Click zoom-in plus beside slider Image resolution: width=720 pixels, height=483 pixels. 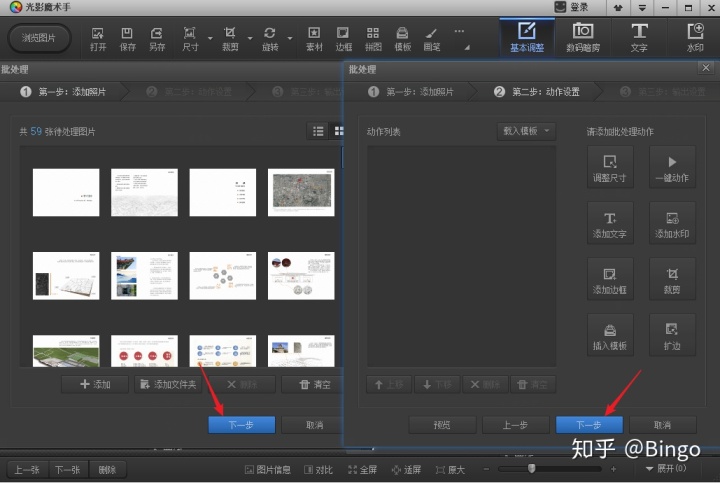(613, 469)
